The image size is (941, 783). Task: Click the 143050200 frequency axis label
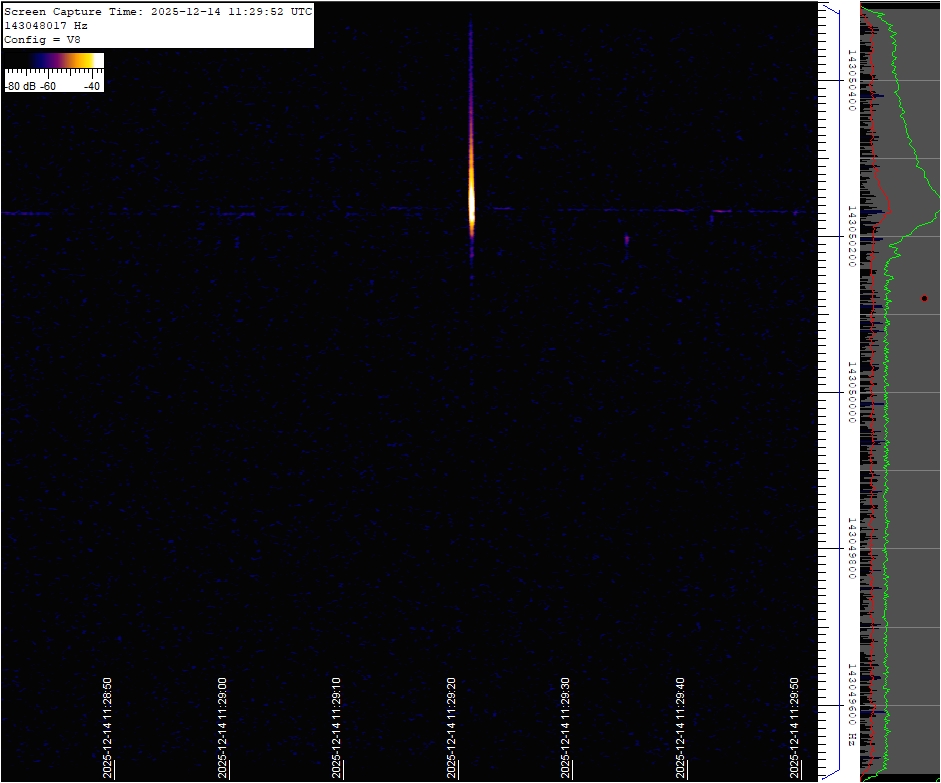tap(851, 236)
